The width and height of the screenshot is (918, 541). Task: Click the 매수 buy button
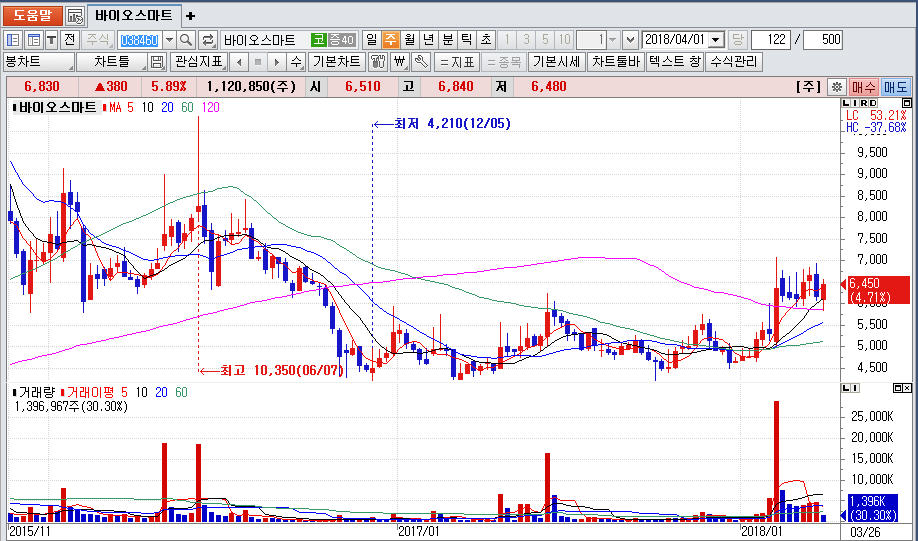pos(864,87)
